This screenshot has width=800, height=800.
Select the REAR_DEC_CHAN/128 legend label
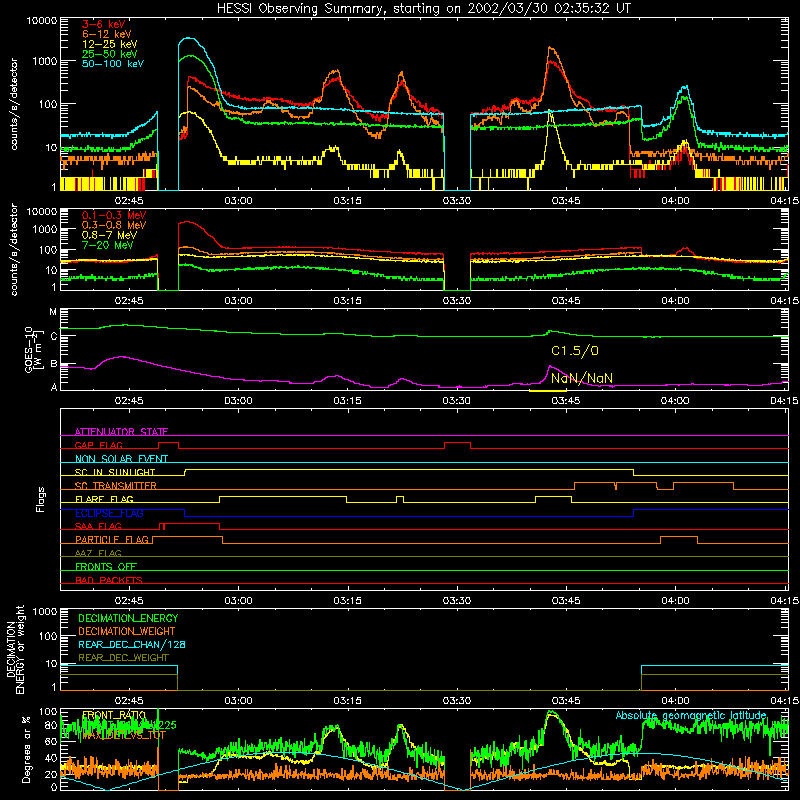pyautogui.click(x=132, y=645)
